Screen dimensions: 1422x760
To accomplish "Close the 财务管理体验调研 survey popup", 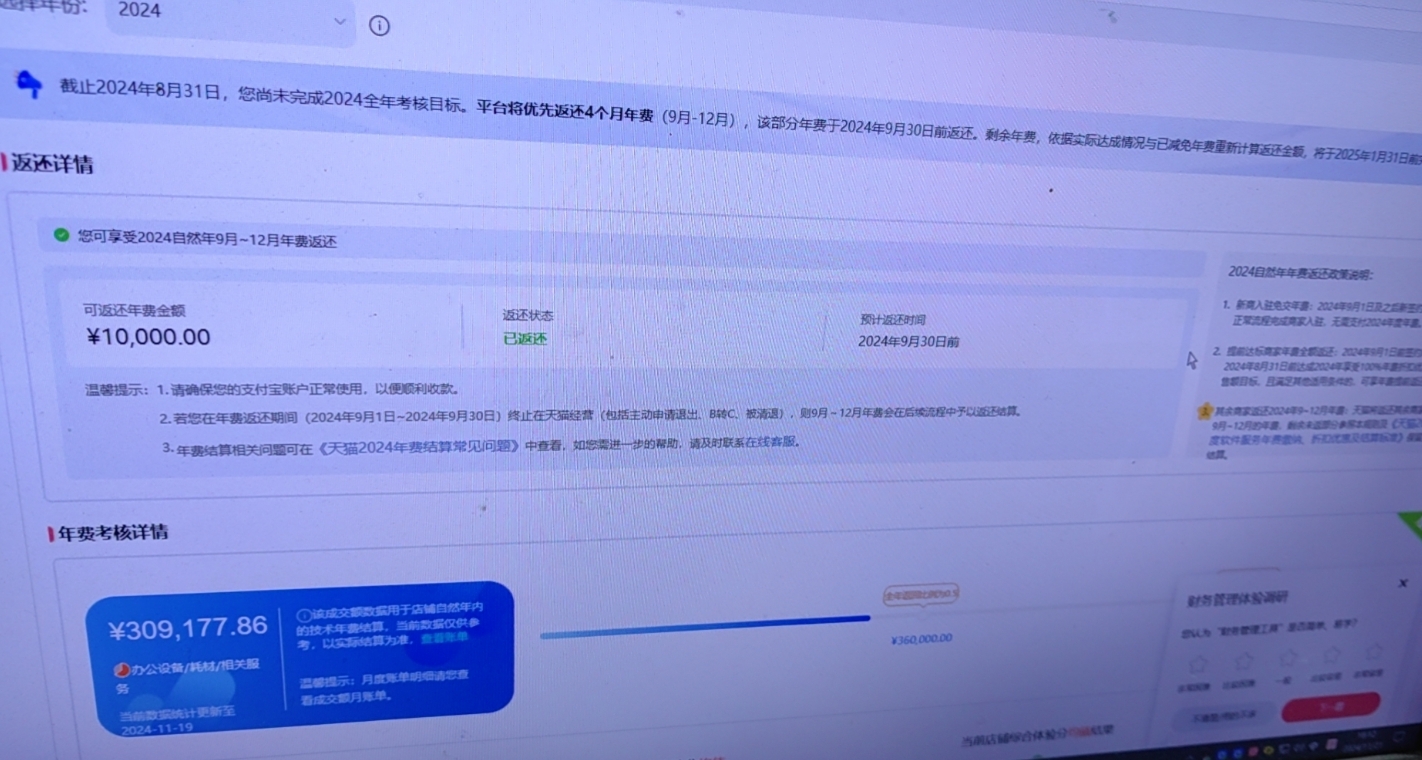I will click(1402, 583).
